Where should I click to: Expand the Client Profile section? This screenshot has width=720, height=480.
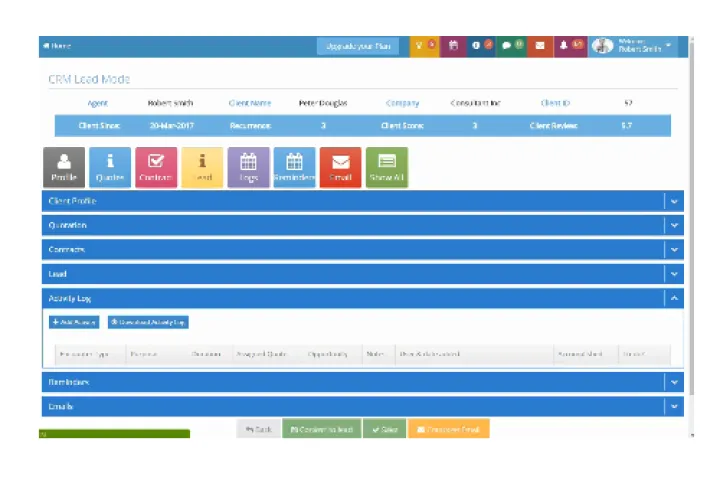pyautogui.click(x=674, y=201)
